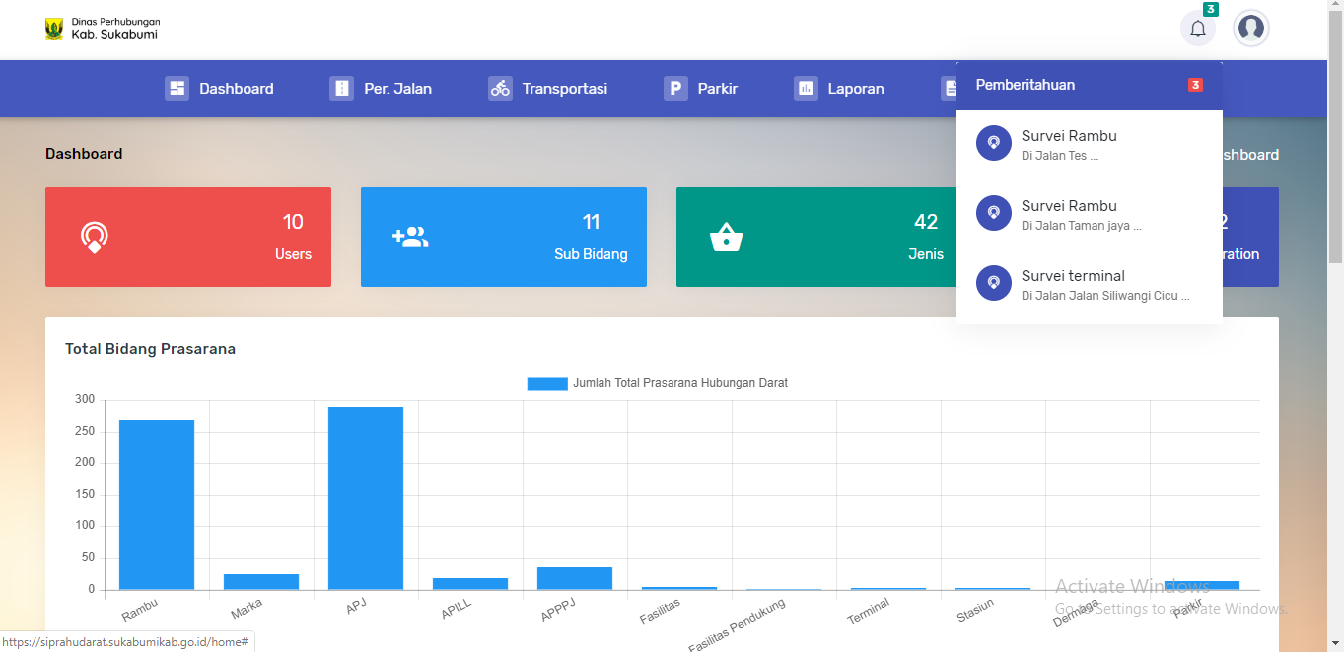The width and height of the screenshot is (1344, 652).
Task: Click the Parkir P icon
Action: point(676,89)
